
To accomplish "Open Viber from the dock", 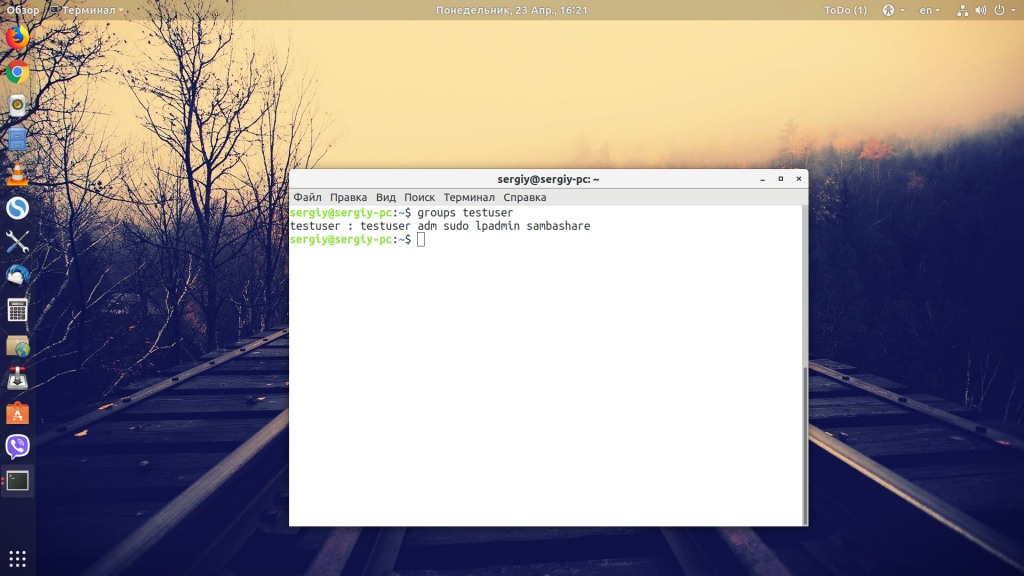I will pyautogui.click(x=18, y=447).
